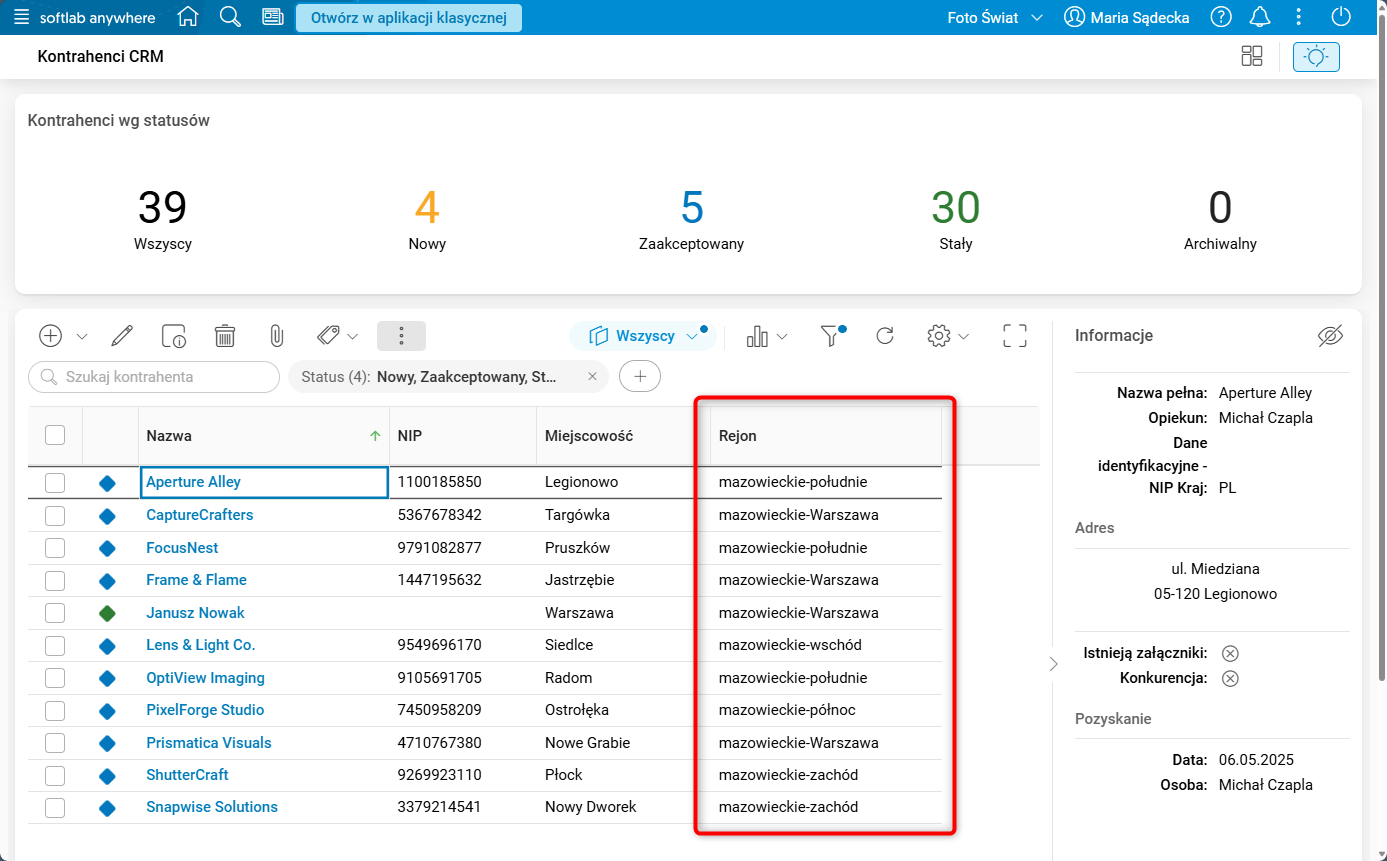
Task: Expand the tags dropdown arrow
Action: (x=352, y=337)
